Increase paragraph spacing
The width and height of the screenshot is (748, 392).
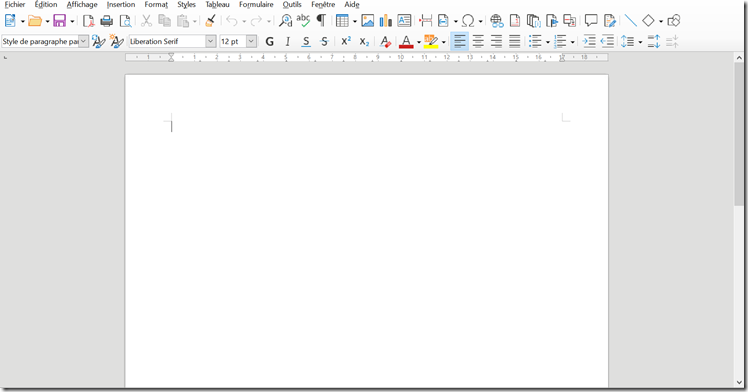pos(654,41)
